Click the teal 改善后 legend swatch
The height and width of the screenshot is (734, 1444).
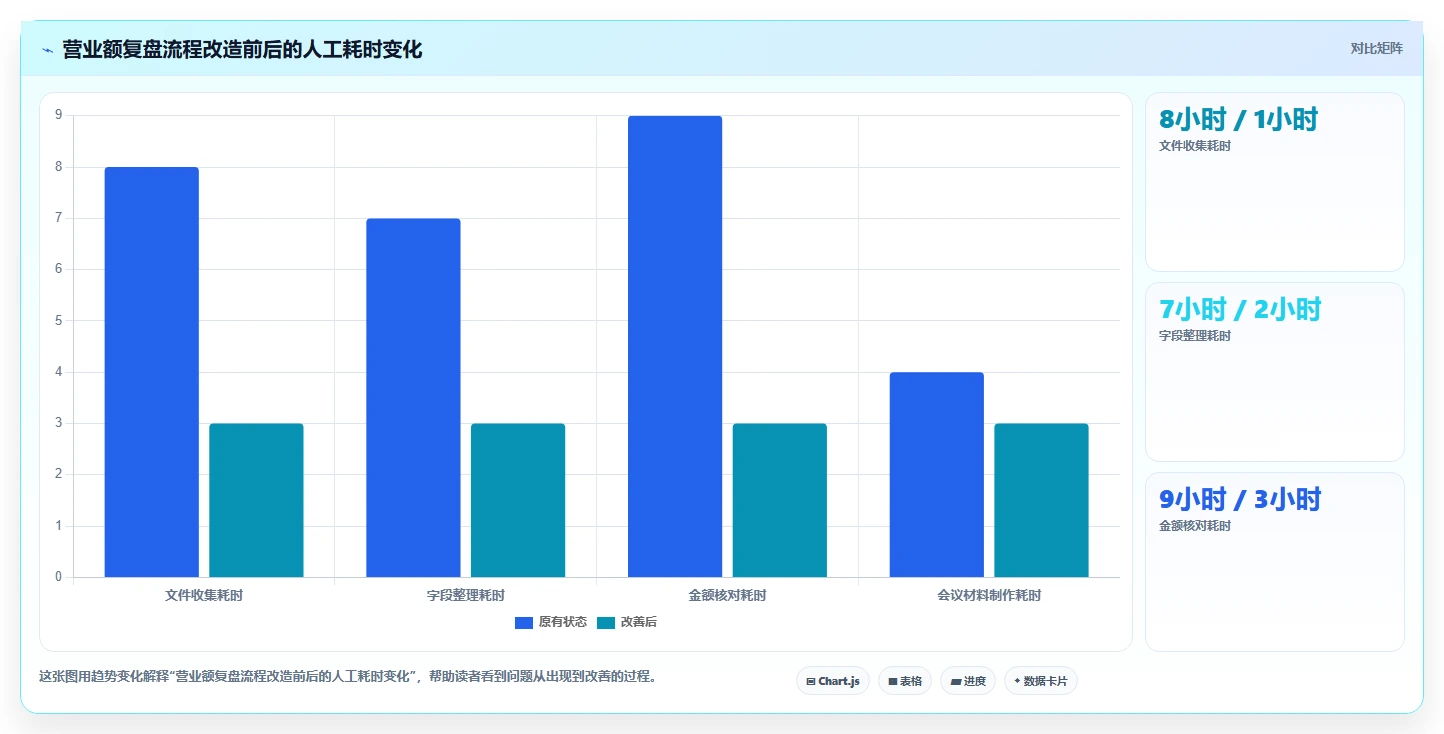(606, 623)
